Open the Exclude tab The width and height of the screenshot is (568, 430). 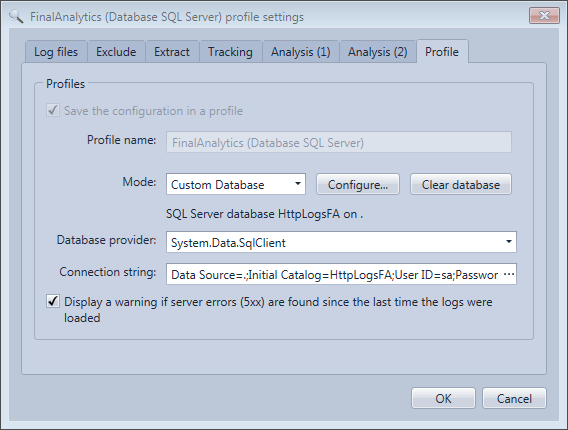click(x=116, y=52)
